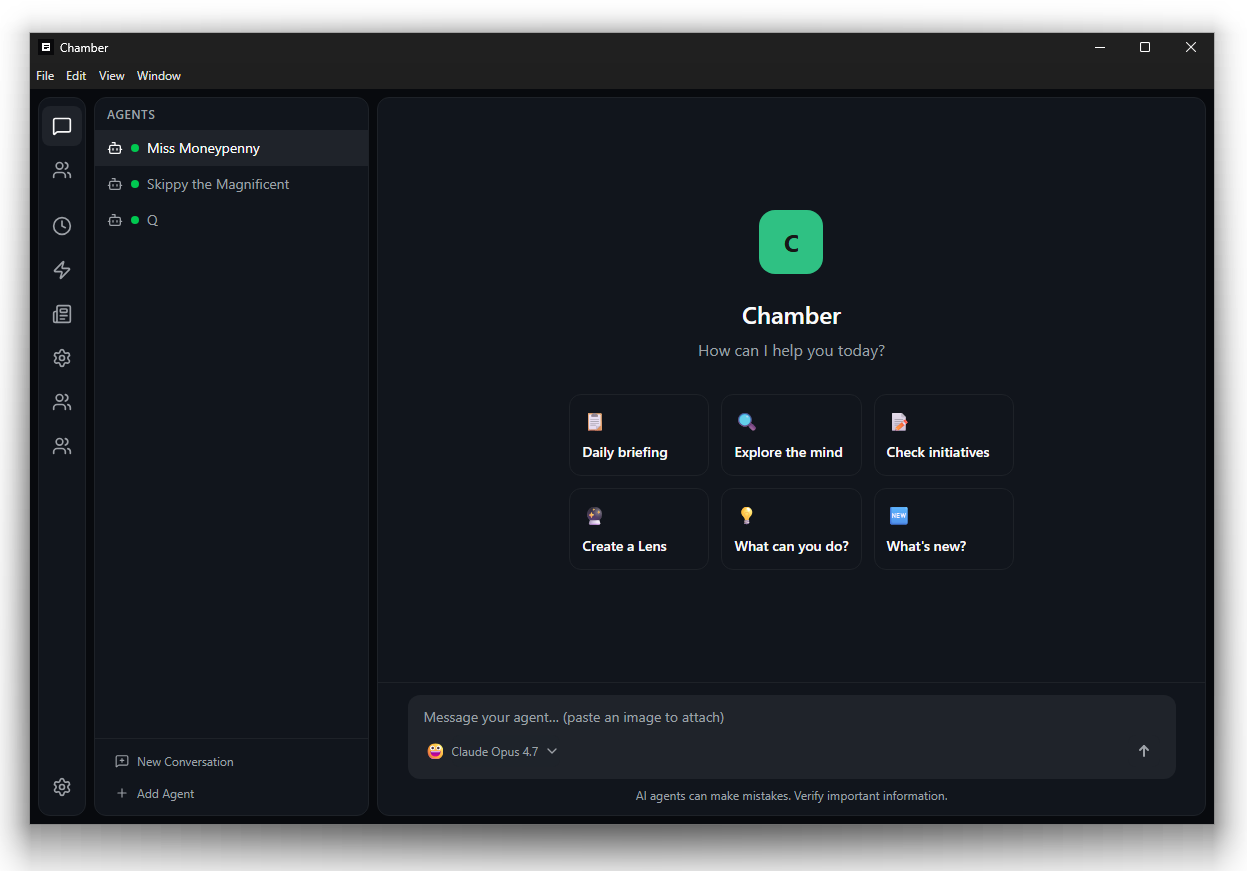Open the Window menu
Image resolution: width=1247 pixels, height=871 pixels.
159,76
